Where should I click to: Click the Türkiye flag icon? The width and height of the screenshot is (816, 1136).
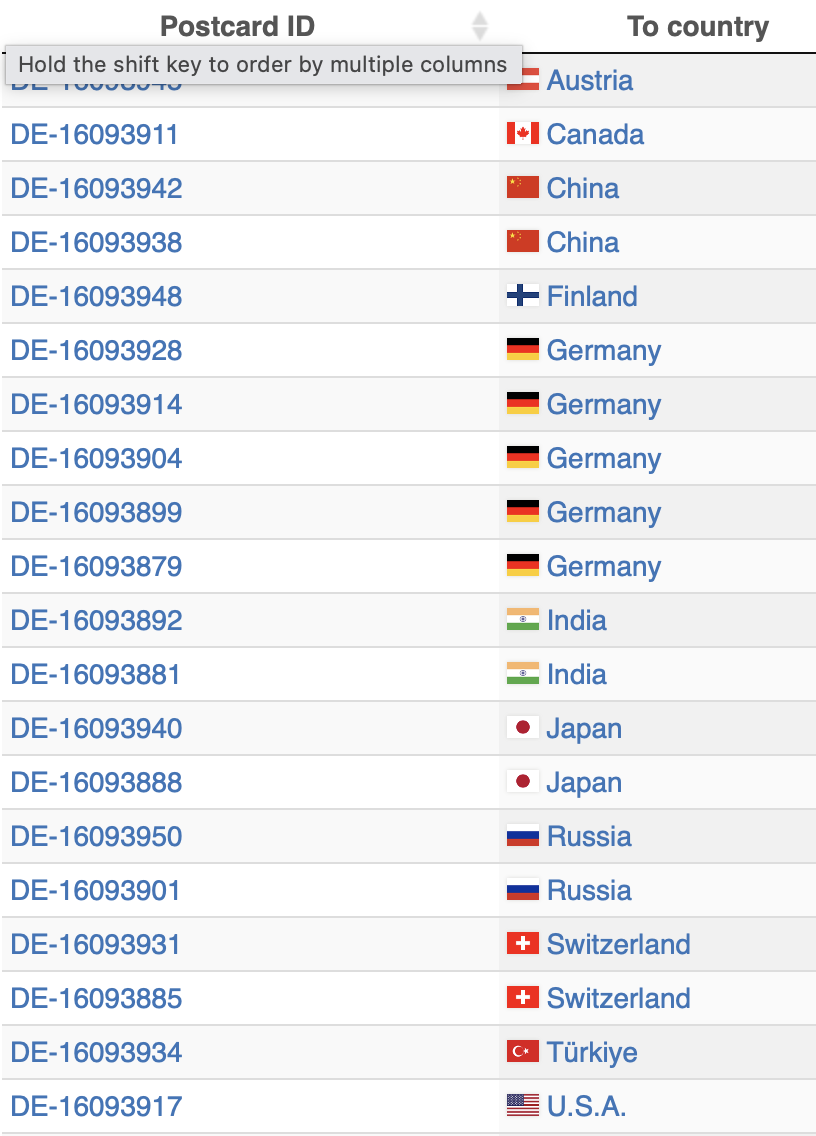point(523,1052)
